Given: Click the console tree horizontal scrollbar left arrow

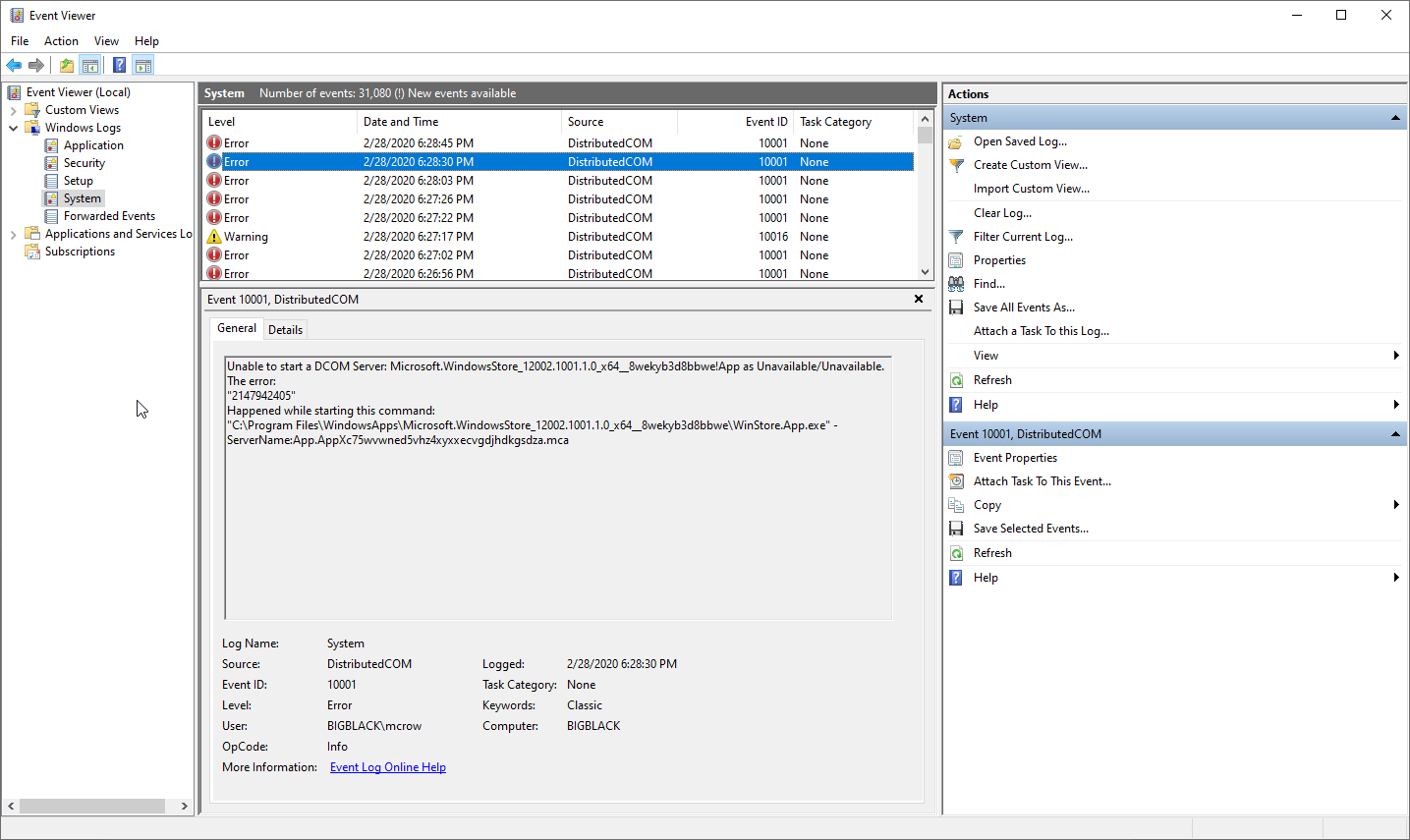Looking at the screenshot, I should click(12, 806).
